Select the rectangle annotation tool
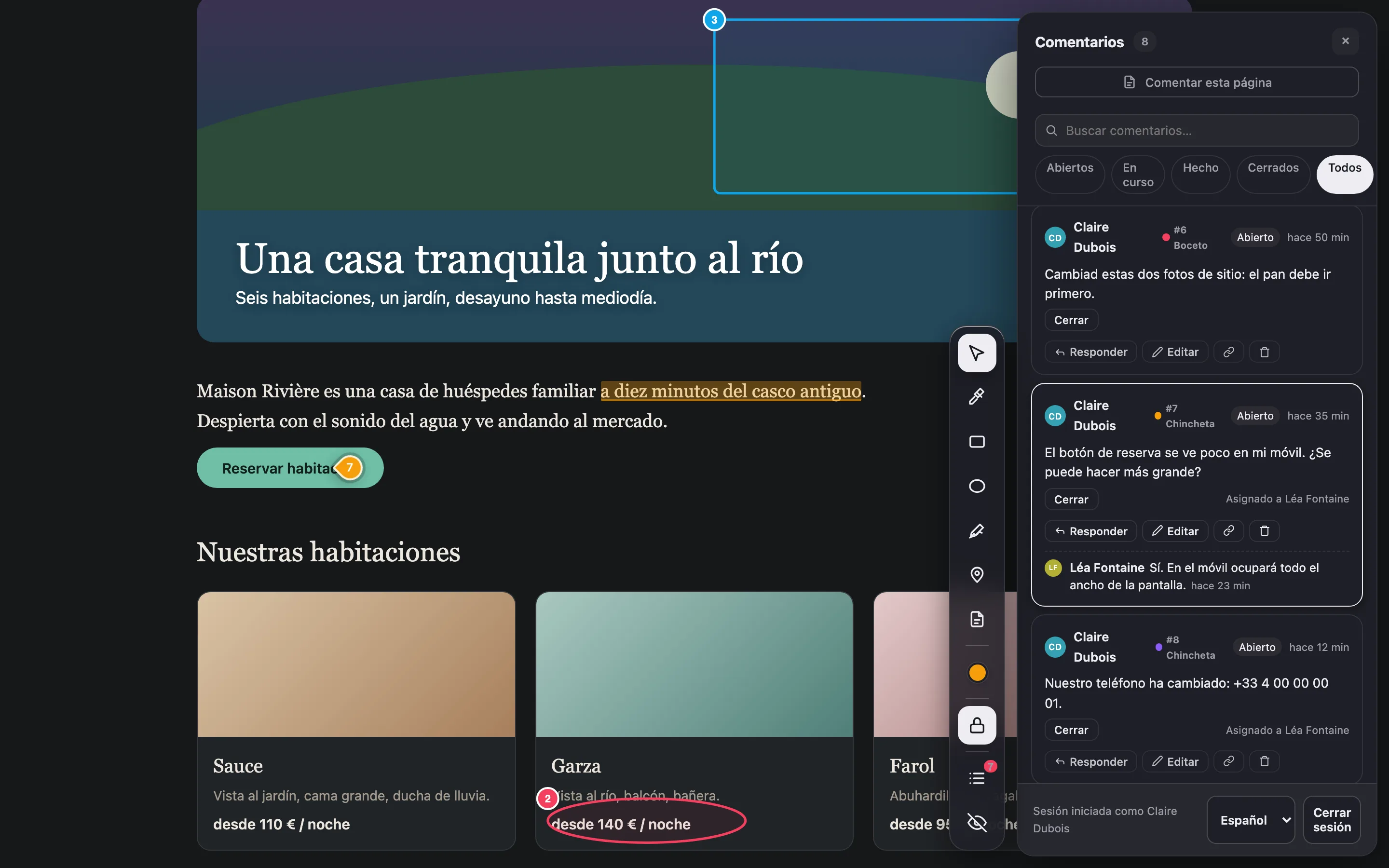 tap(977, 441)
